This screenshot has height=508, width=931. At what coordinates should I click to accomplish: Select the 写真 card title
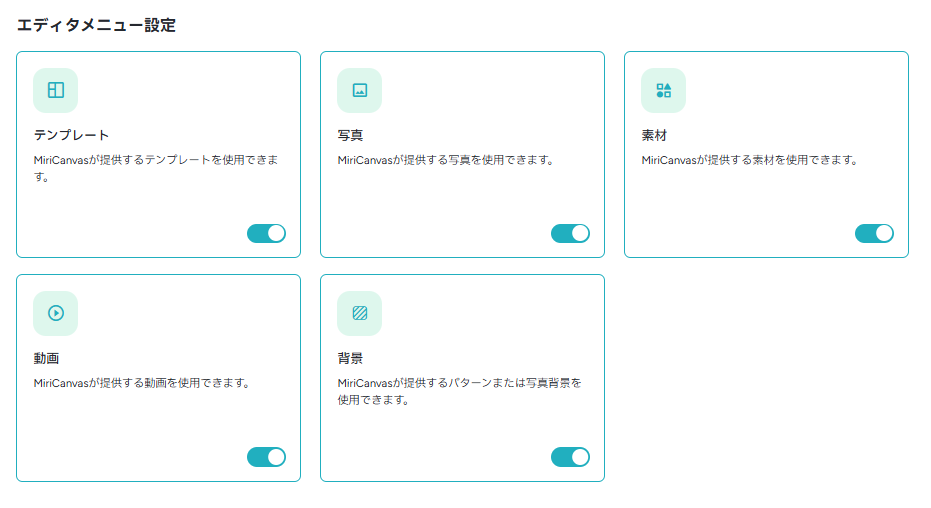point(350,135)
